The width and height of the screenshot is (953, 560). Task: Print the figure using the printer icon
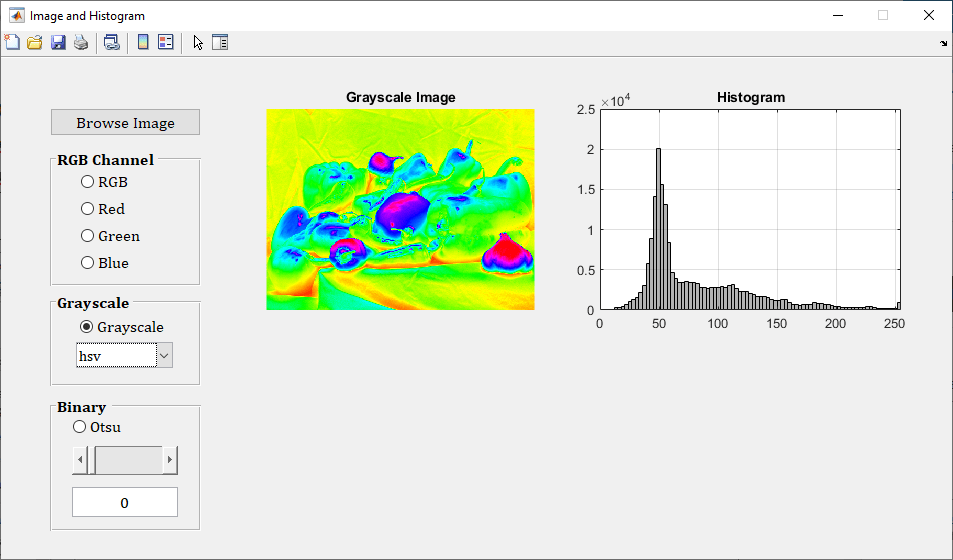click(x=81, y=42)
